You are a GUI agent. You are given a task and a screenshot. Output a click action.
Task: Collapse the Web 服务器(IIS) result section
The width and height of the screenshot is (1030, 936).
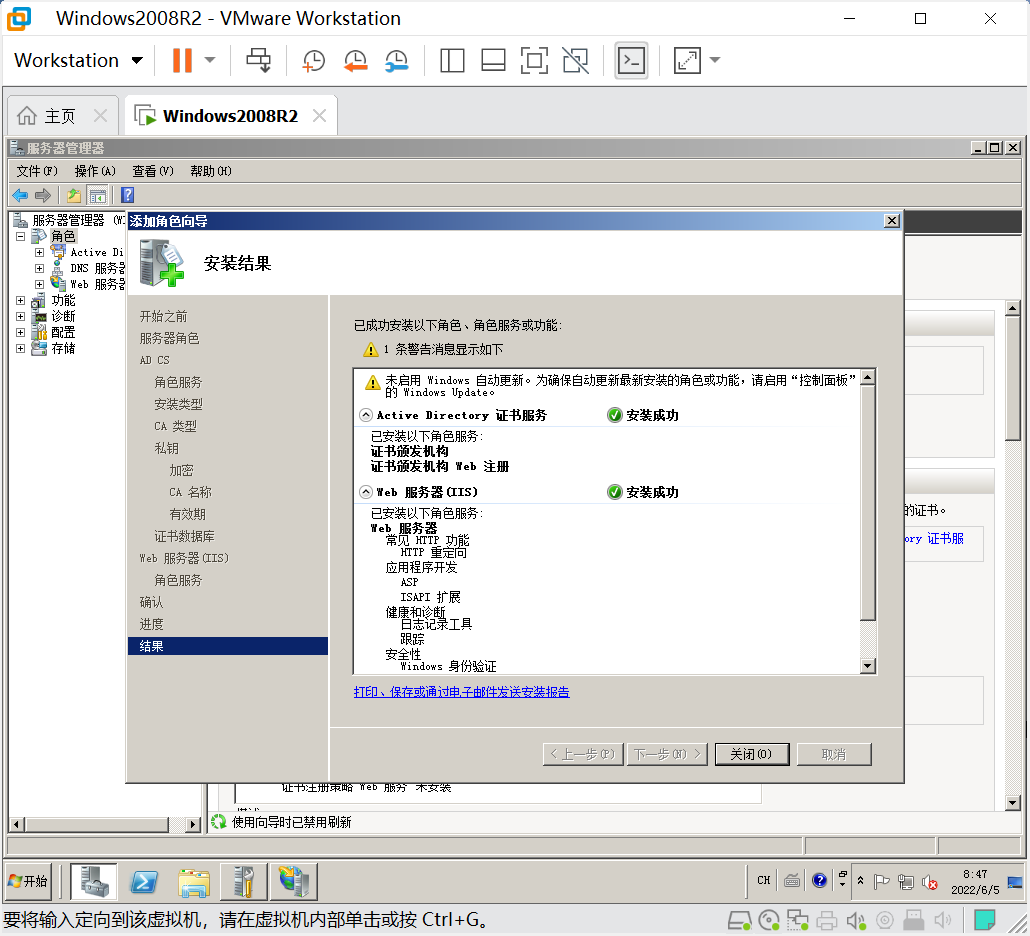[366, 492]
